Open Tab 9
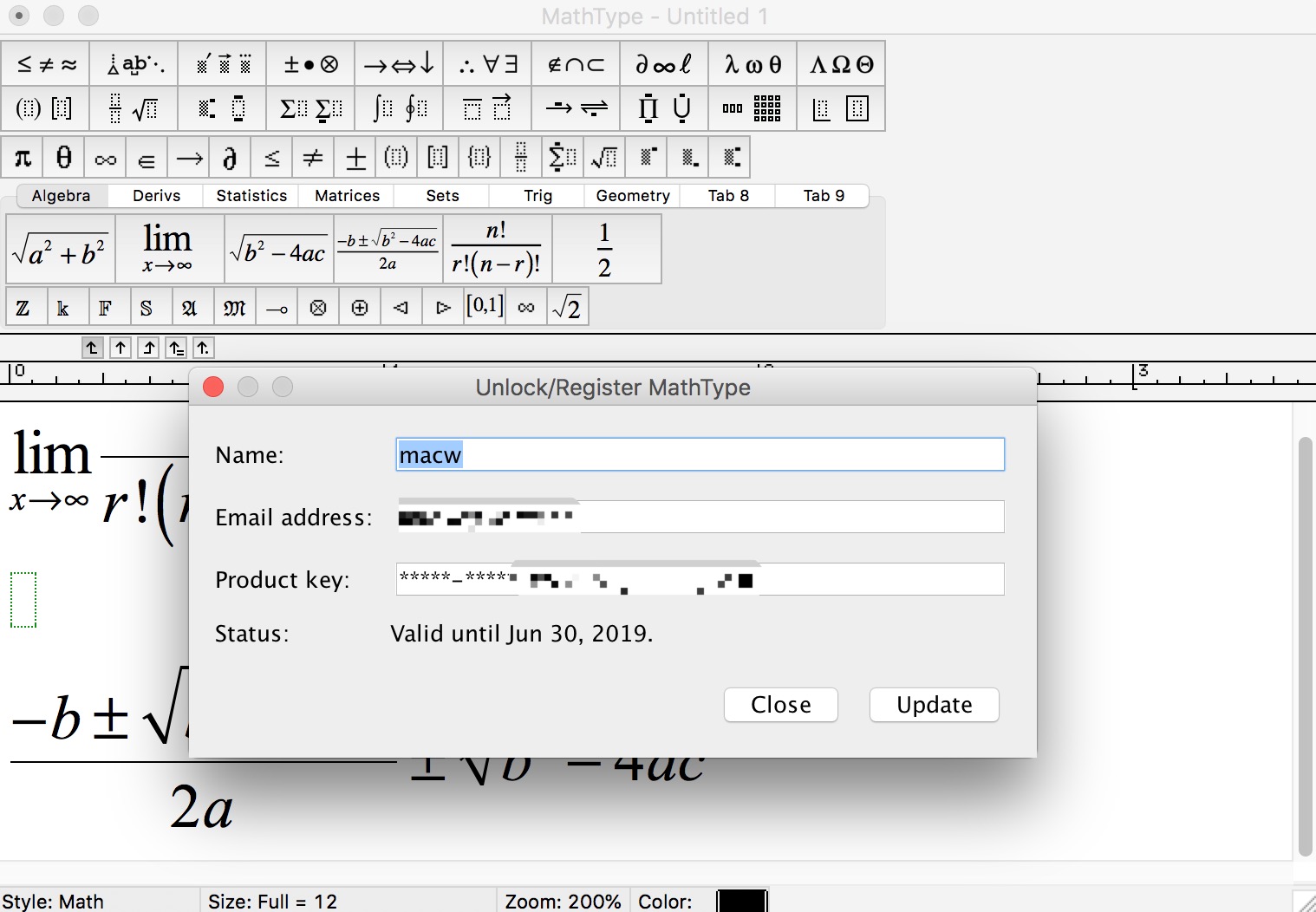This screenshot has height=912, width=1316. [824, 196]
